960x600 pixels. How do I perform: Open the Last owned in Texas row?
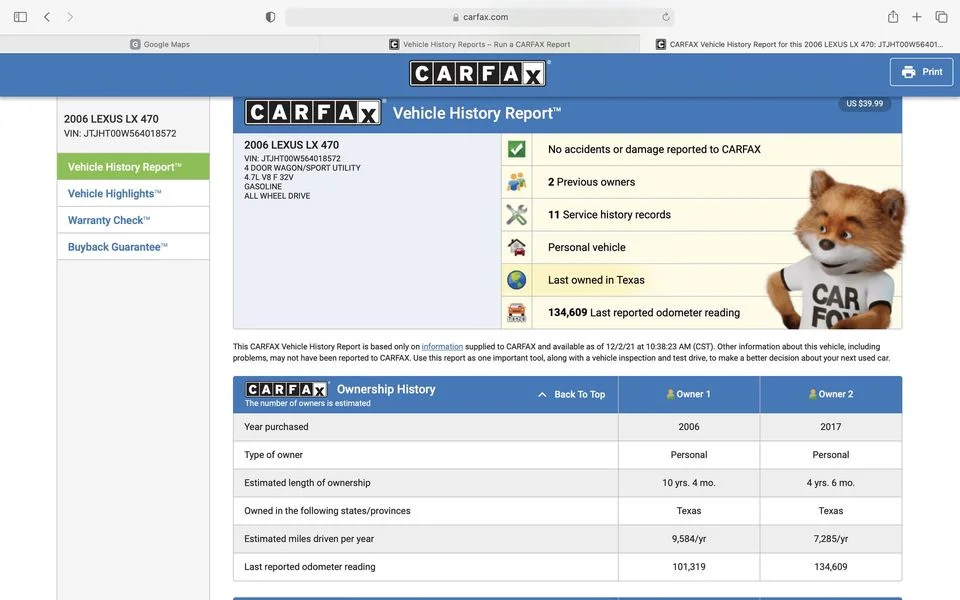pyautogui.click(x=701, y=280)
